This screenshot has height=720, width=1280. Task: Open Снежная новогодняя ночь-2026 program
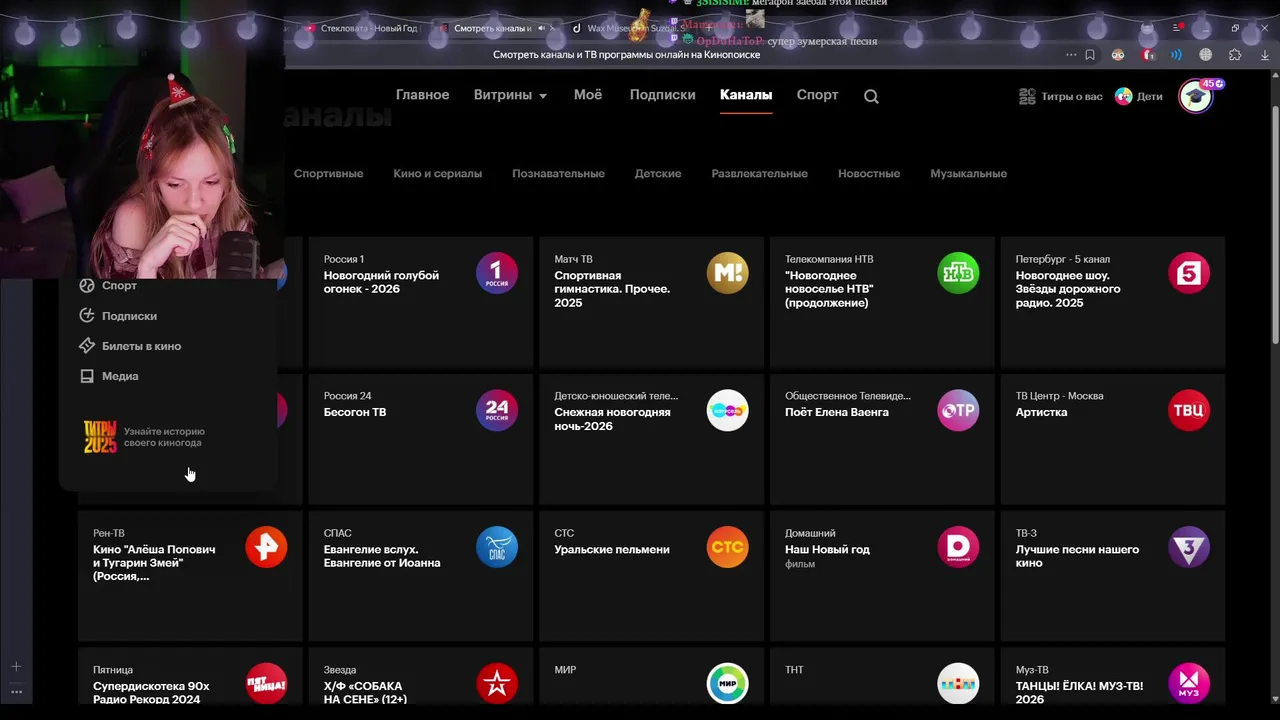pyautogui.click(x=612, y=419)
